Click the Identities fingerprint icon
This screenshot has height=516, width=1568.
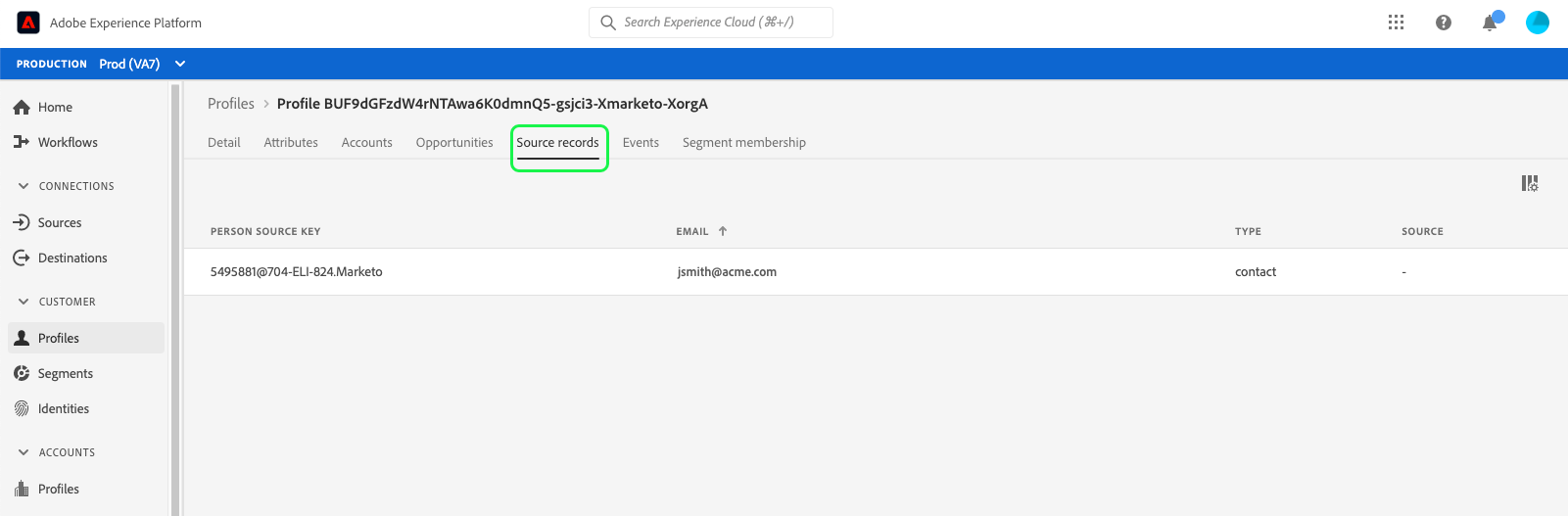click(x=22, y=408)
